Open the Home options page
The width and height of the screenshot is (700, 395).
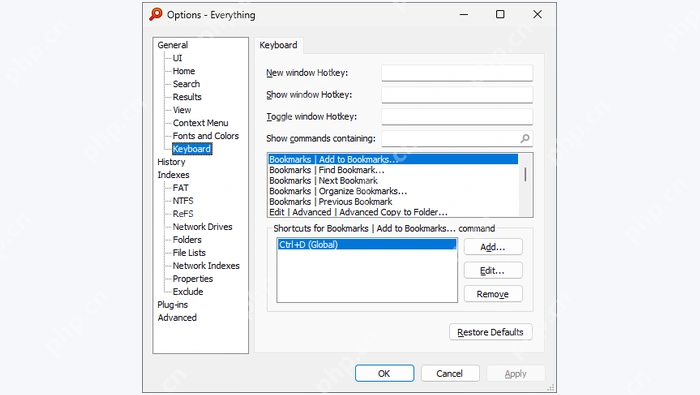[x=183, y=71]
